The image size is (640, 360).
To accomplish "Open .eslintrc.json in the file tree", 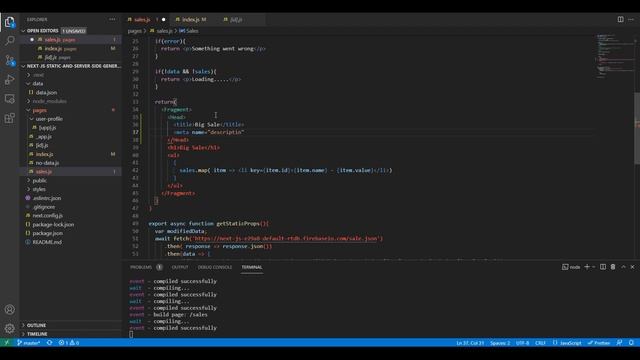I will pos(71,198).
